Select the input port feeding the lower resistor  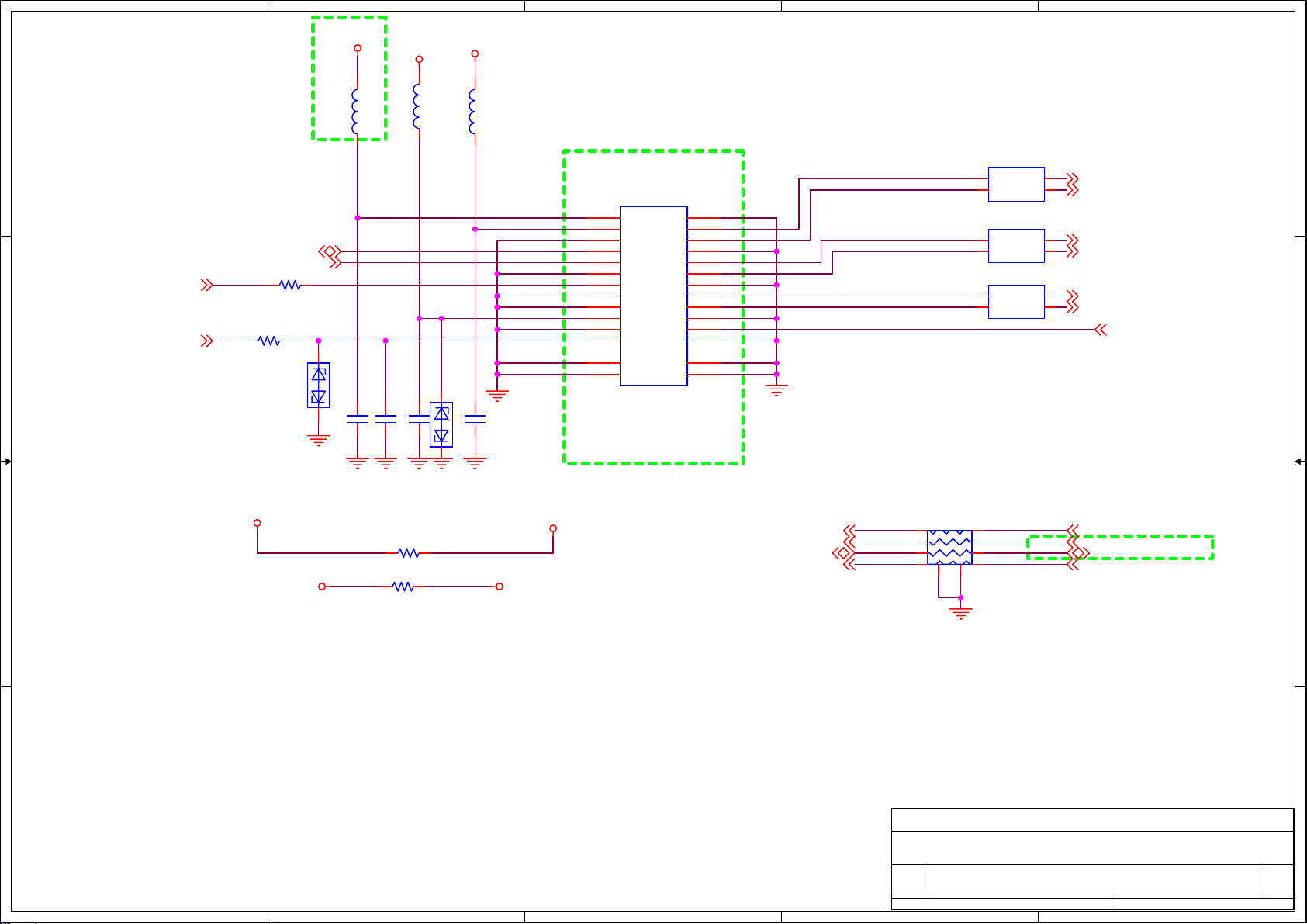coord(207,341)
